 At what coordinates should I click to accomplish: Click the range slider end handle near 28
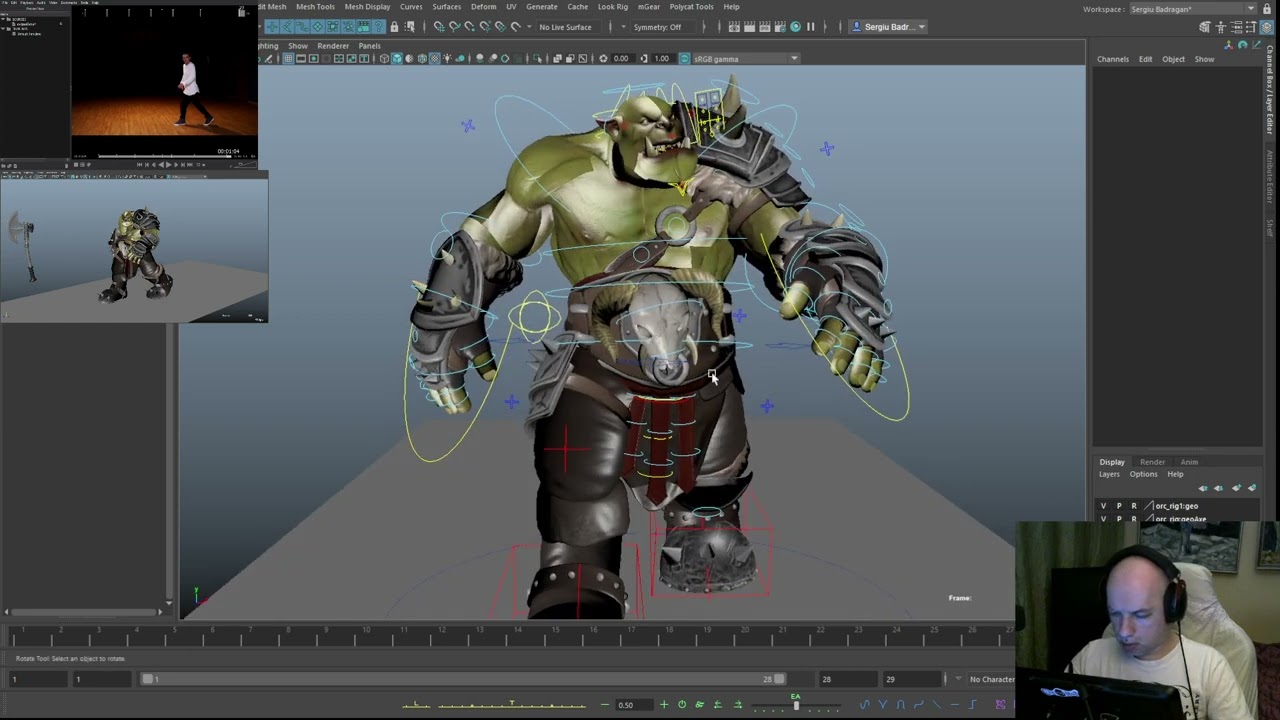pyautogui.click(x=779, y=679)
